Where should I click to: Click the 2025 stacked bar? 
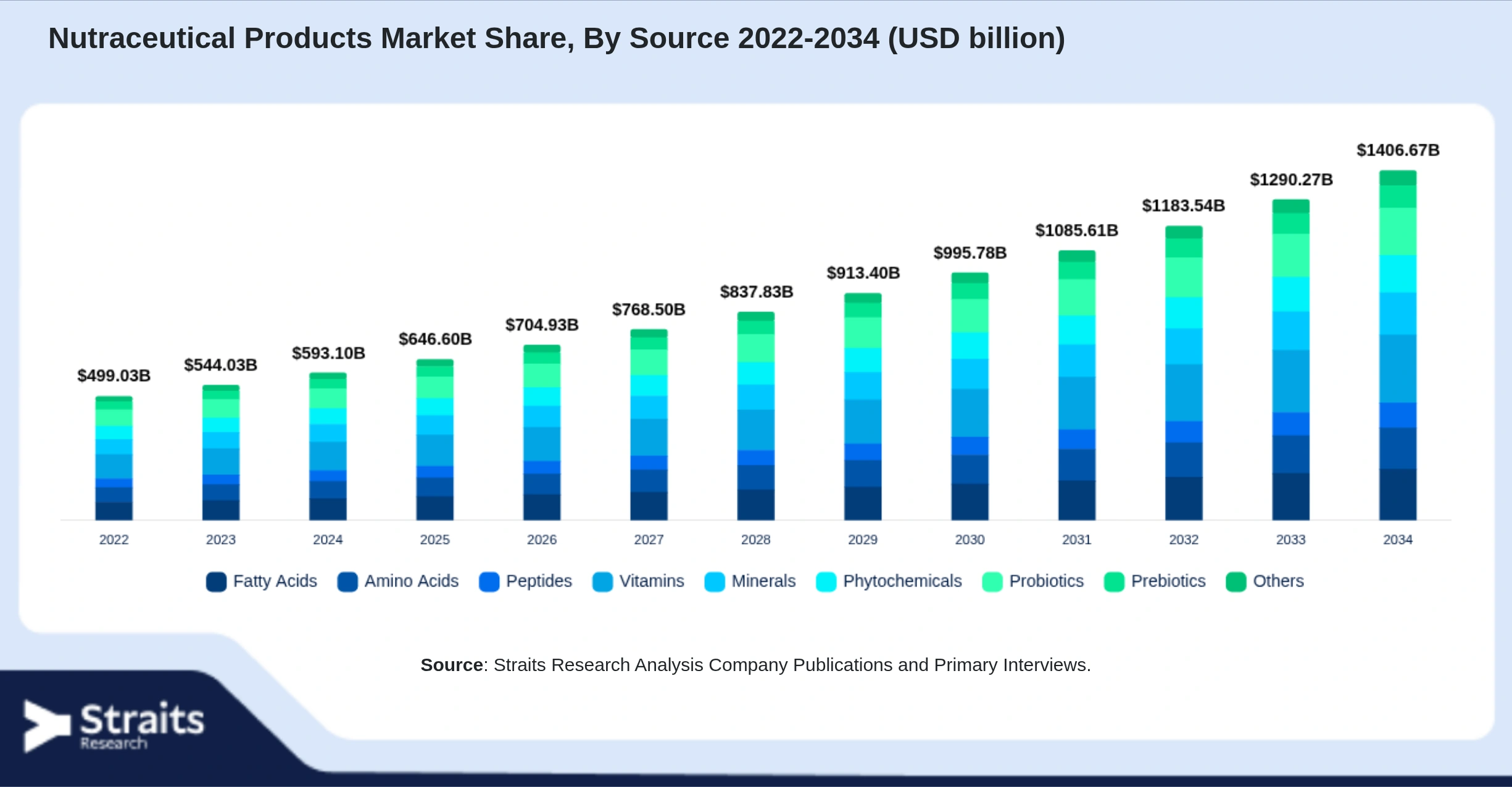click(x=435, y=440)
